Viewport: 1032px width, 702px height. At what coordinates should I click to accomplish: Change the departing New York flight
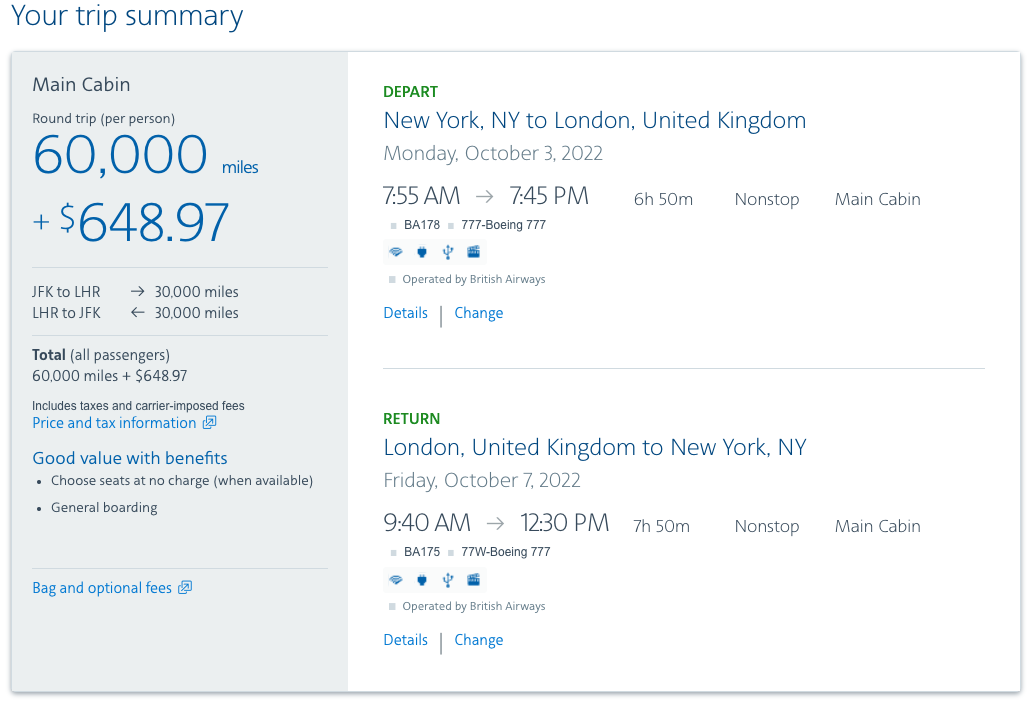[x=478, y=312]
